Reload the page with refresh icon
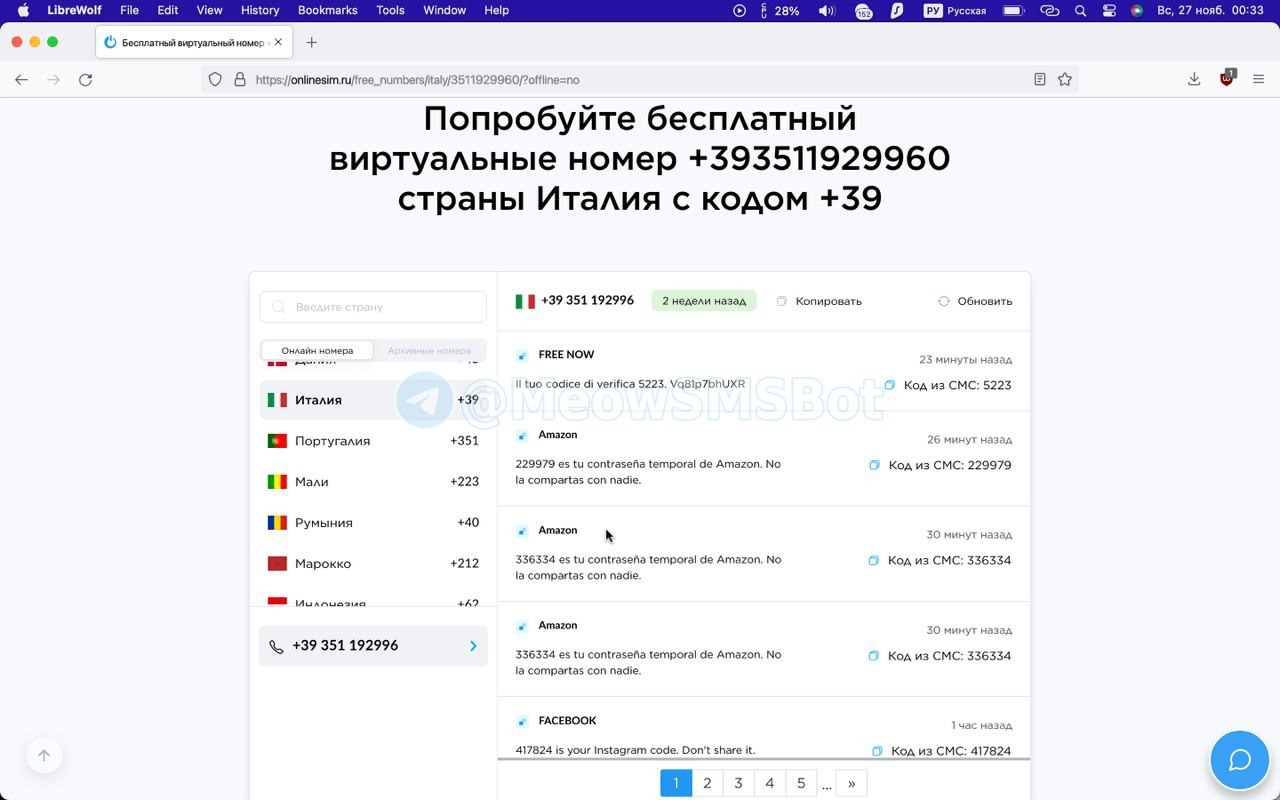 (x=86, y=80)
